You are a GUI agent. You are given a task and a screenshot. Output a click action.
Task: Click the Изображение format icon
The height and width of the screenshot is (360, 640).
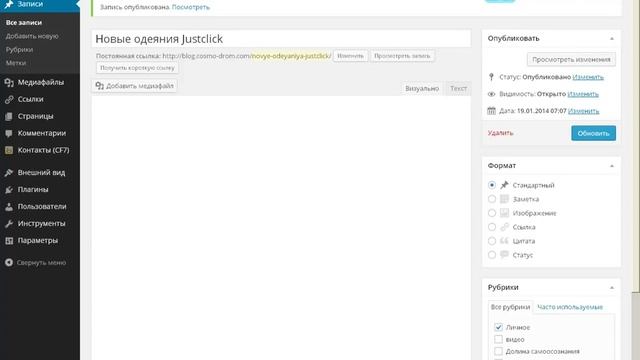click(504, 213)
